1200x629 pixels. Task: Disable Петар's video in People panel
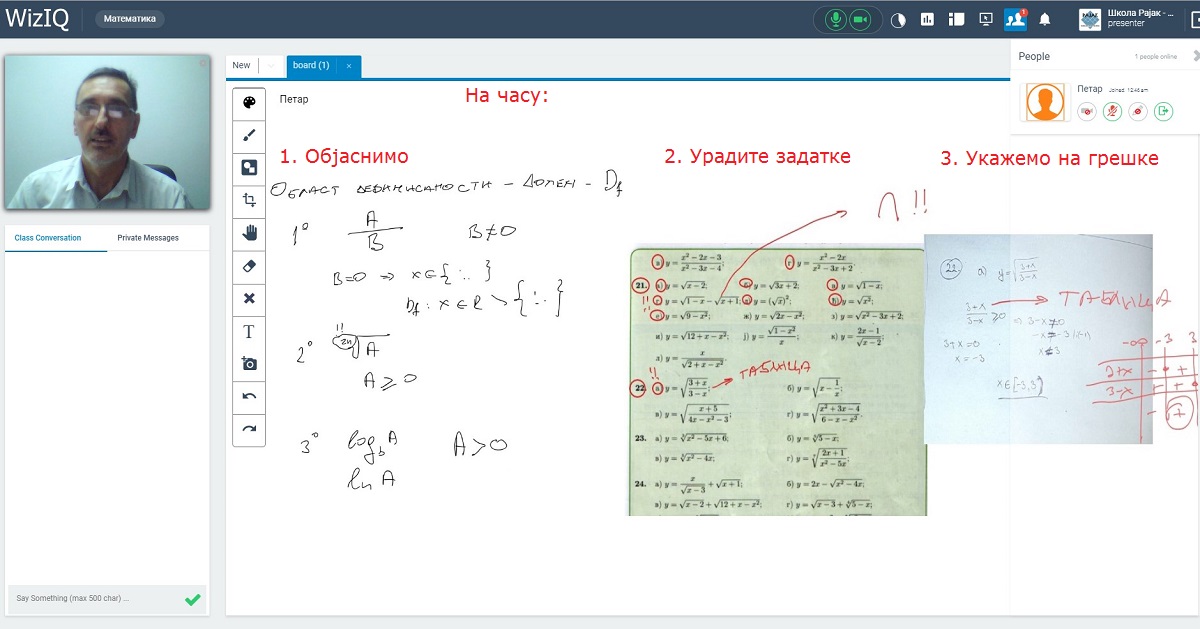tap(1087, 111)
